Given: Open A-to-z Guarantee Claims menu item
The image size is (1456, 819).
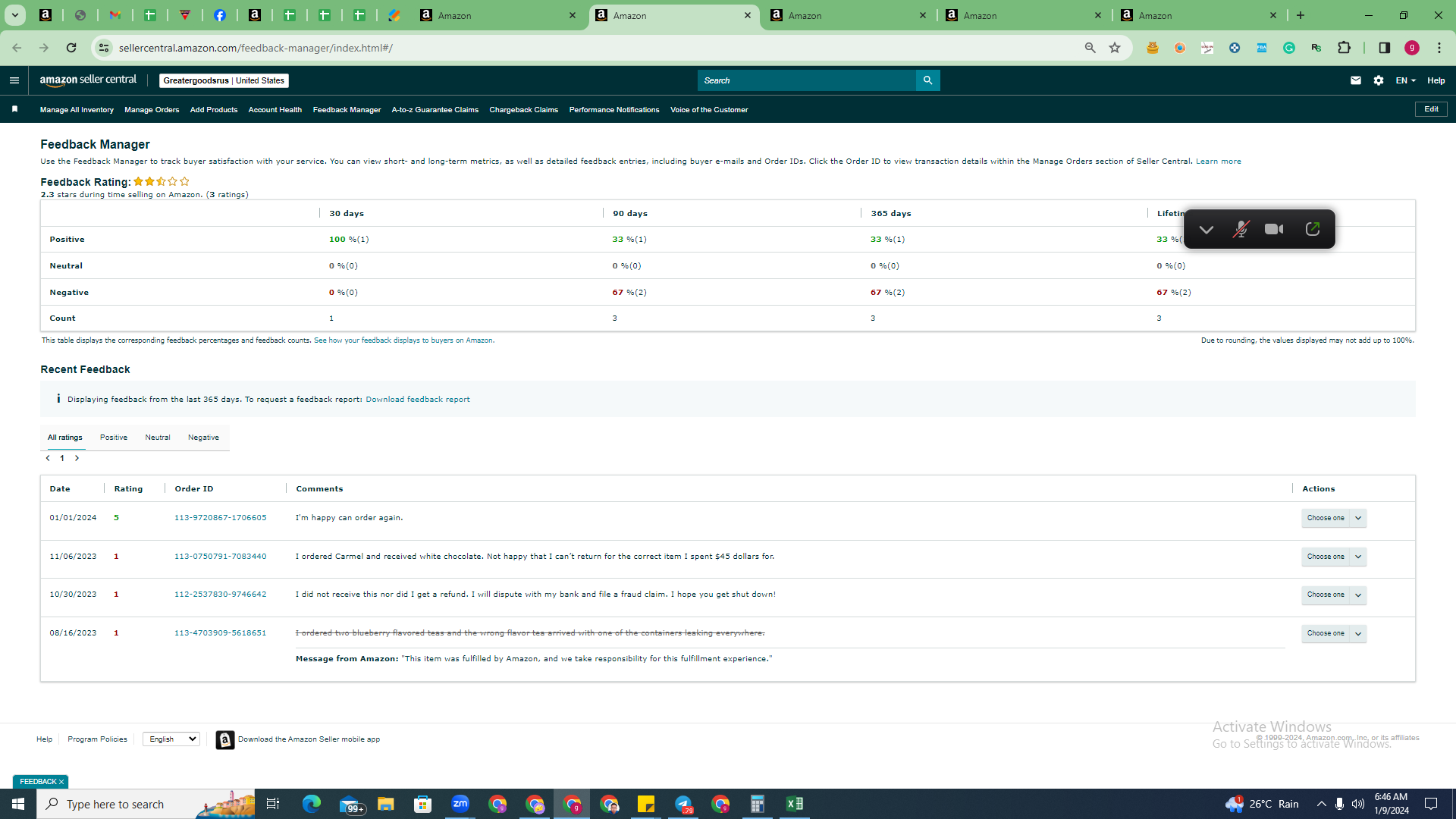Looking at the screenshot, I should point(435,110).
